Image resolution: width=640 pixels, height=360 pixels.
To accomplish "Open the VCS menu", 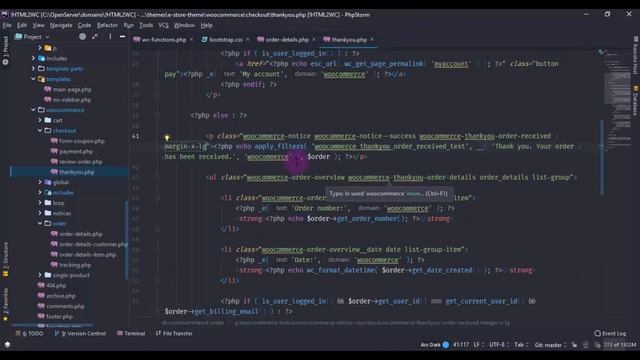I will (163, 25).
